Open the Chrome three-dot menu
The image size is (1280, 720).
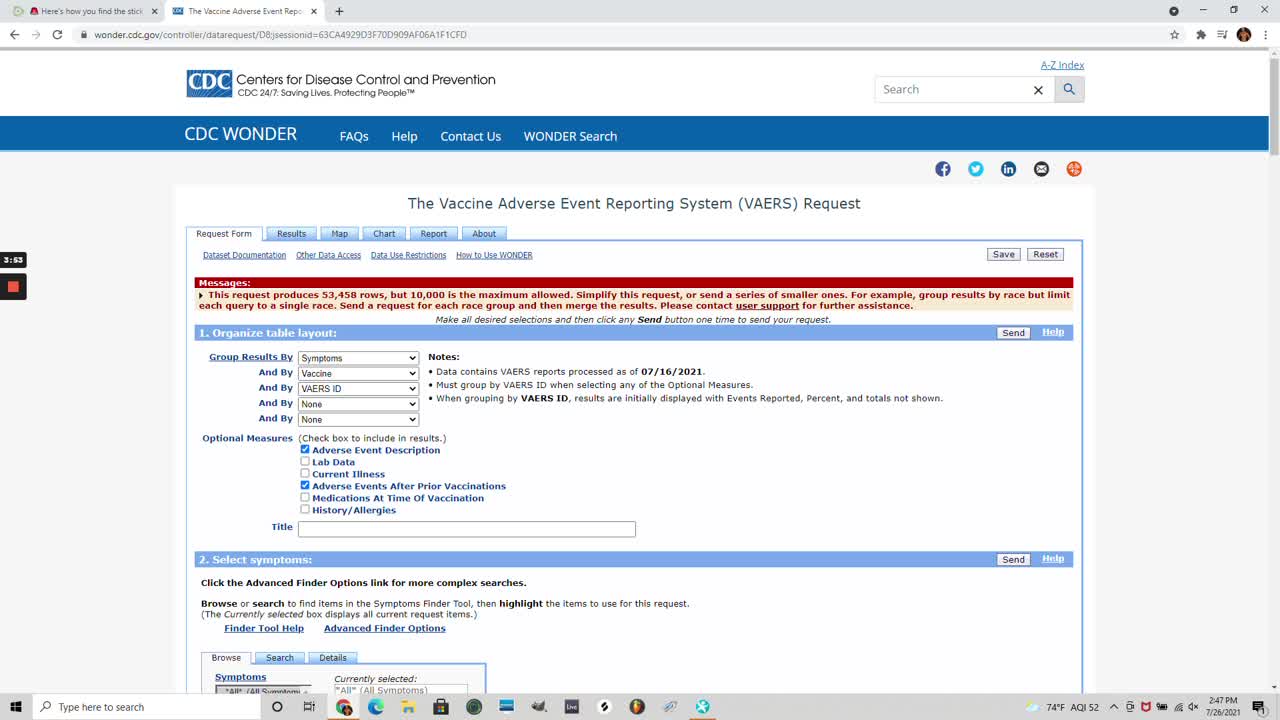pyautogui.click(x=1264, y=34)
